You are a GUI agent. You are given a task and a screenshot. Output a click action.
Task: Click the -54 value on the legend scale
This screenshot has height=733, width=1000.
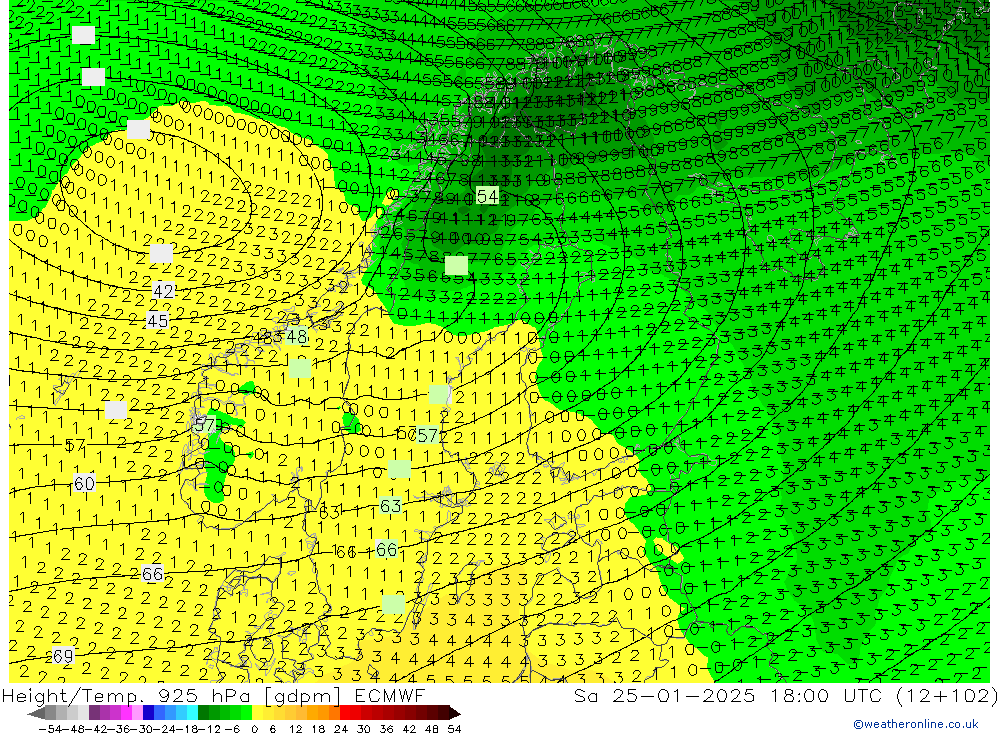click(50, 729)
